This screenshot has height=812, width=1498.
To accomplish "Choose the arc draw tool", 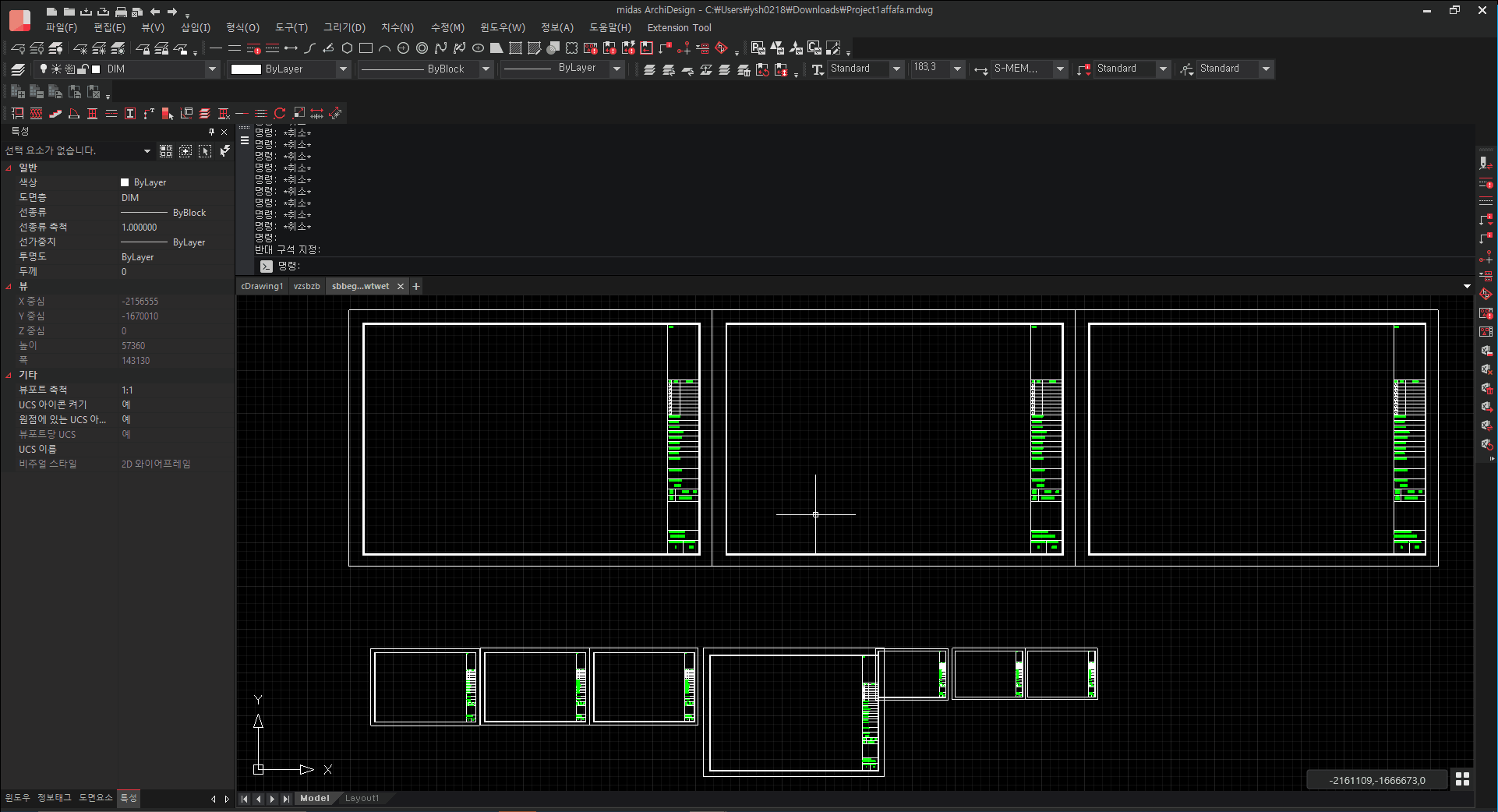I will 384,48.
